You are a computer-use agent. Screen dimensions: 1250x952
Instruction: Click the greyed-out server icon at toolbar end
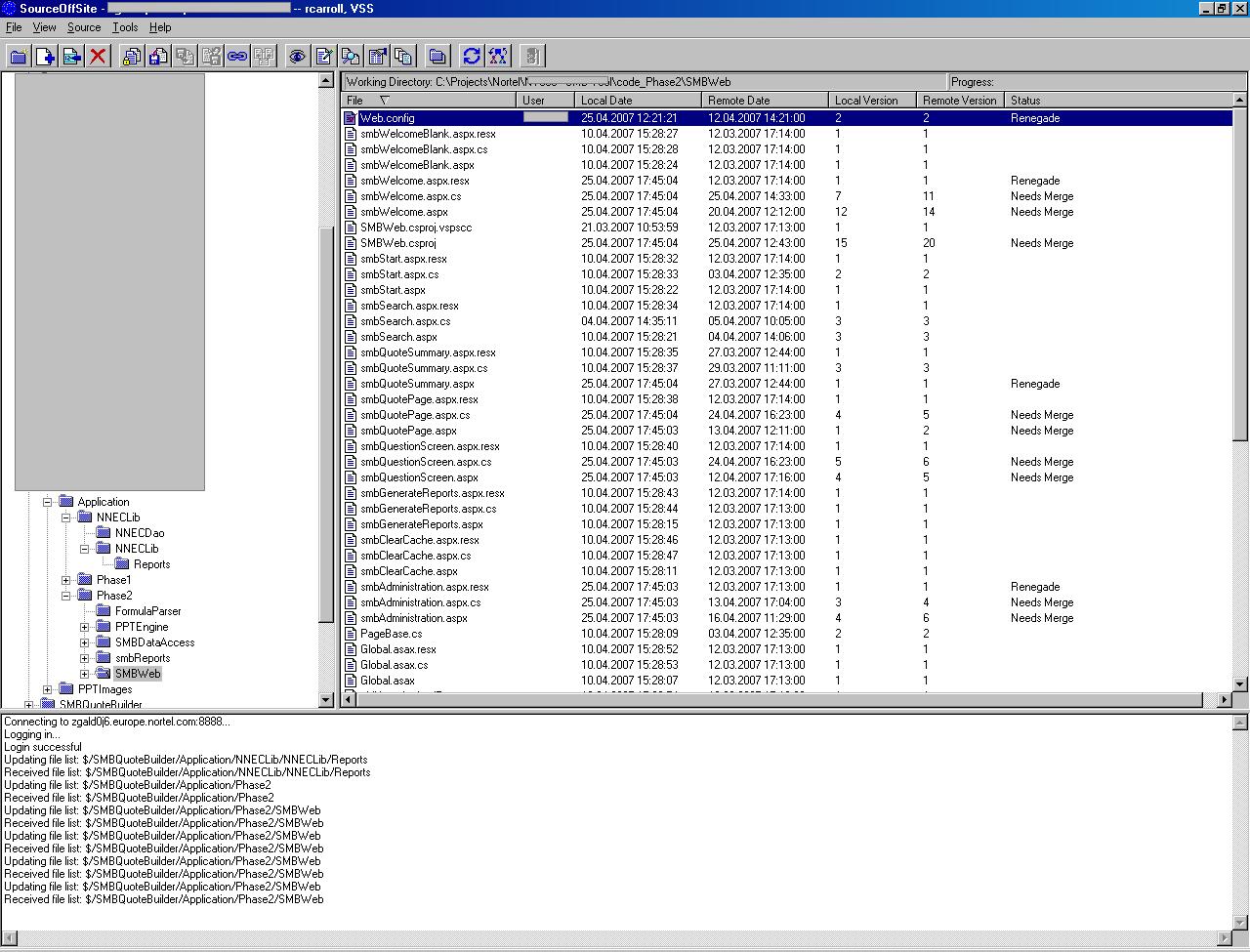(532, 57)
